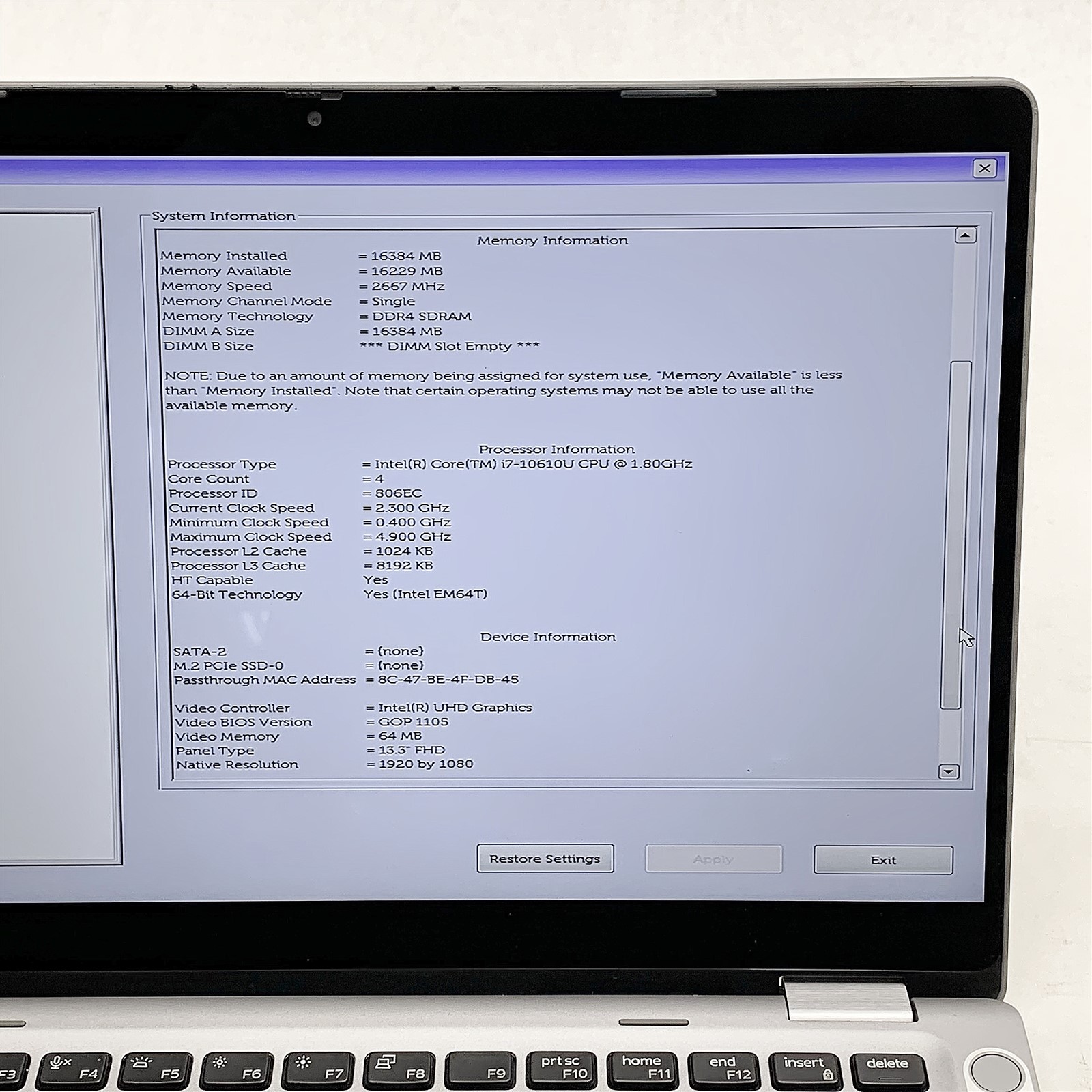The width and height of the screenshot is (1092, 1092).
Task: Click the Yes (Intel EM64T) value
Action: [x=426, y=594]
